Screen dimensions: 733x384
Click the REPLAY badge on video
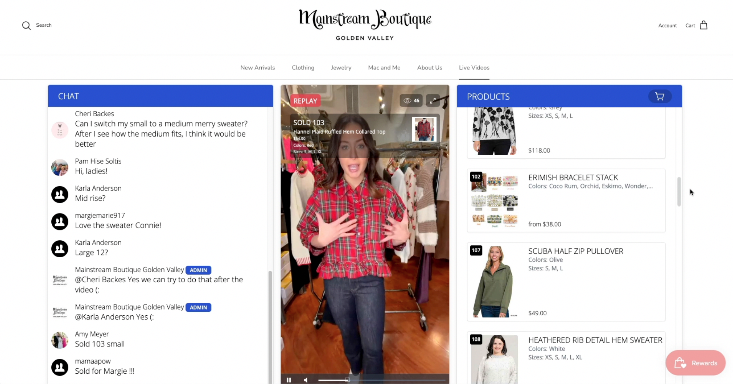[305, 101]
